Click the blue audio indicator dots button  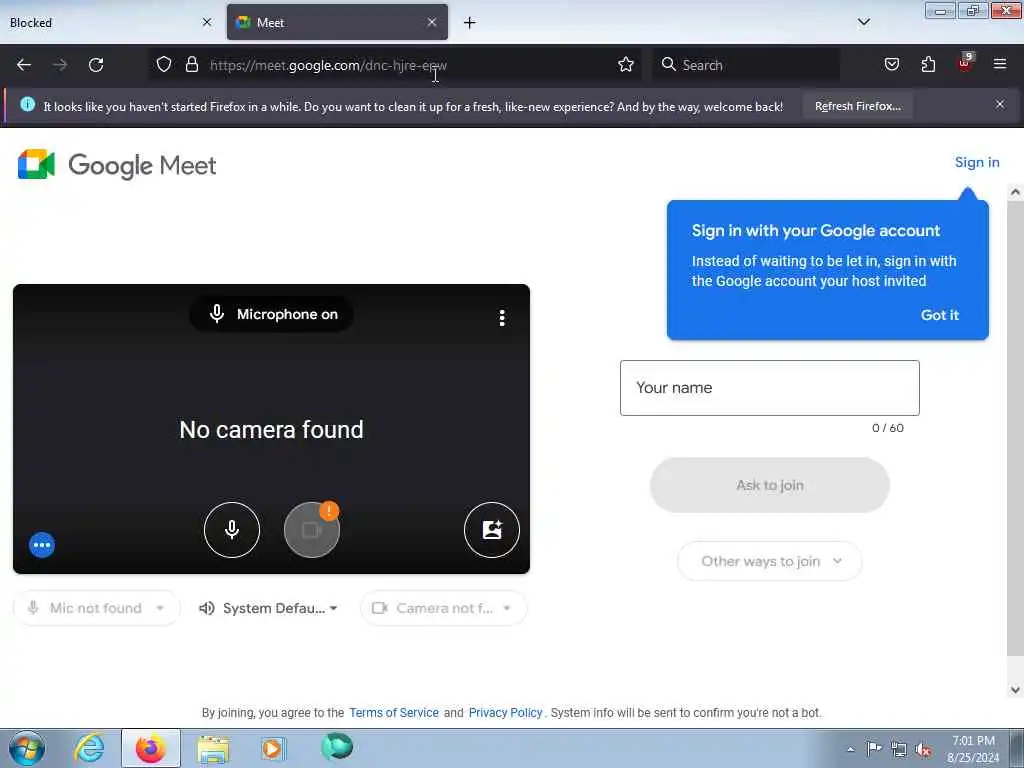[x=42, y=545]
